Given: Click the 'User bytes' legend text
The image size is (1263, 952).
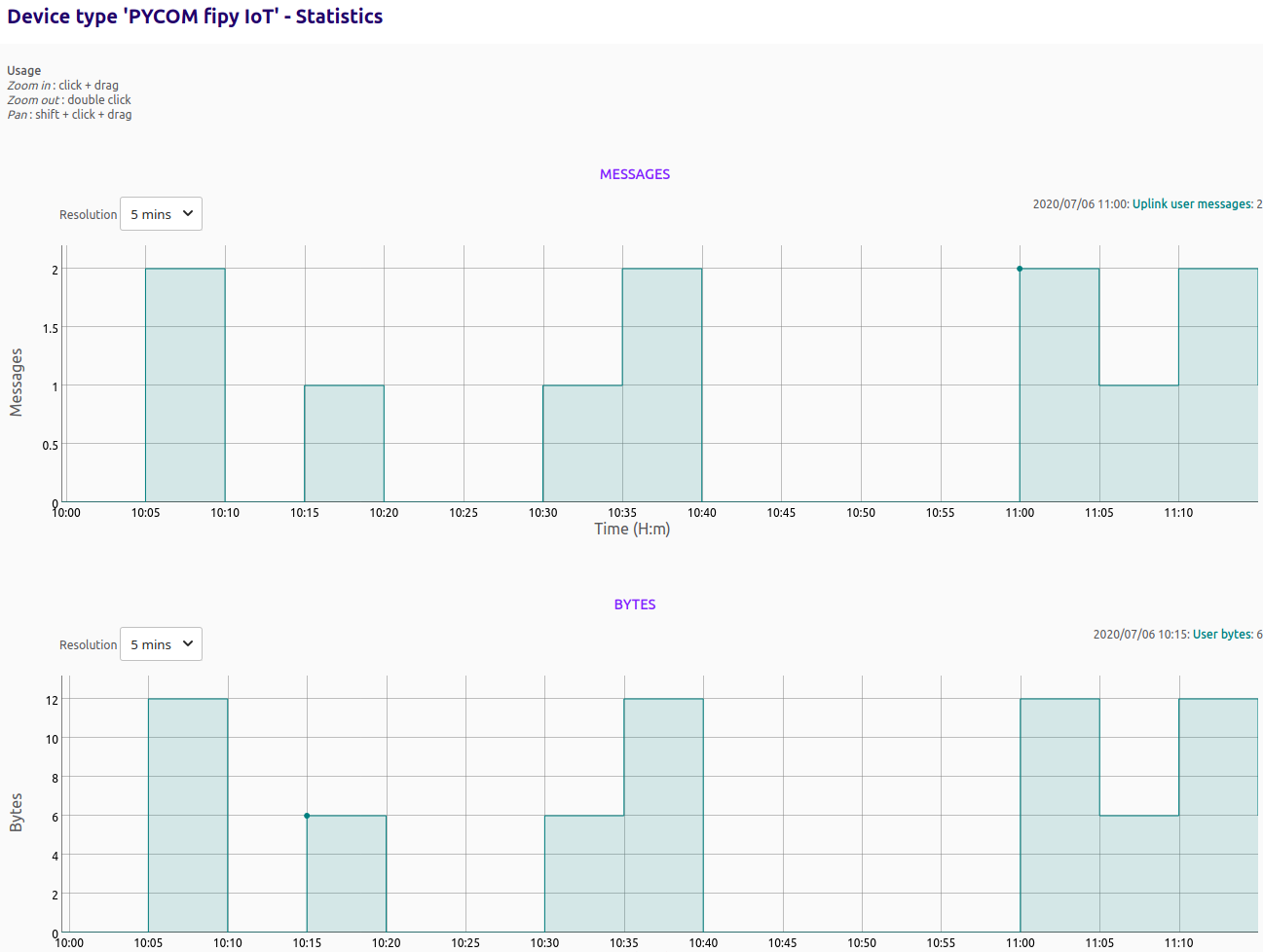Looking at the screenshot, I should [x=1223, y=635].
